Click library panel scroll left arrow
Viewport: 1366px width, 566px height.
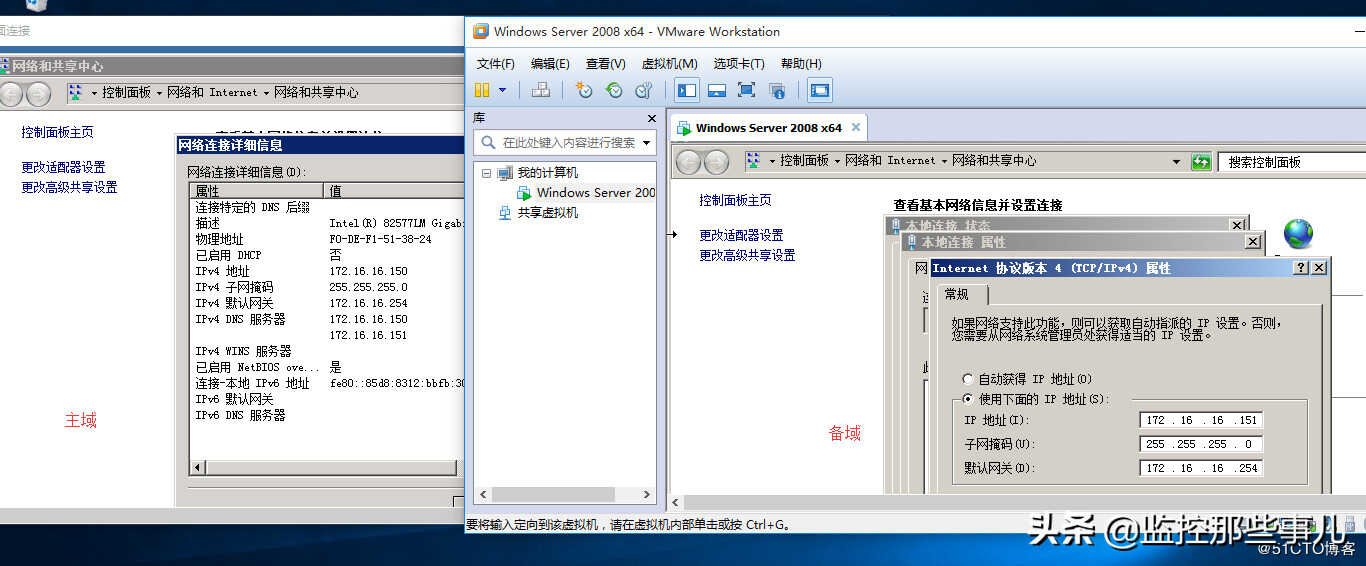(x=484, y=494)
